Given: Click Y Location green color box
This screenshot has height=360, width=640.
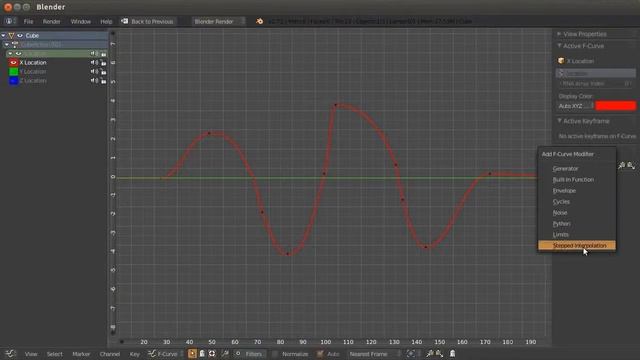Looking at the screenshot, I should point(13,71).
